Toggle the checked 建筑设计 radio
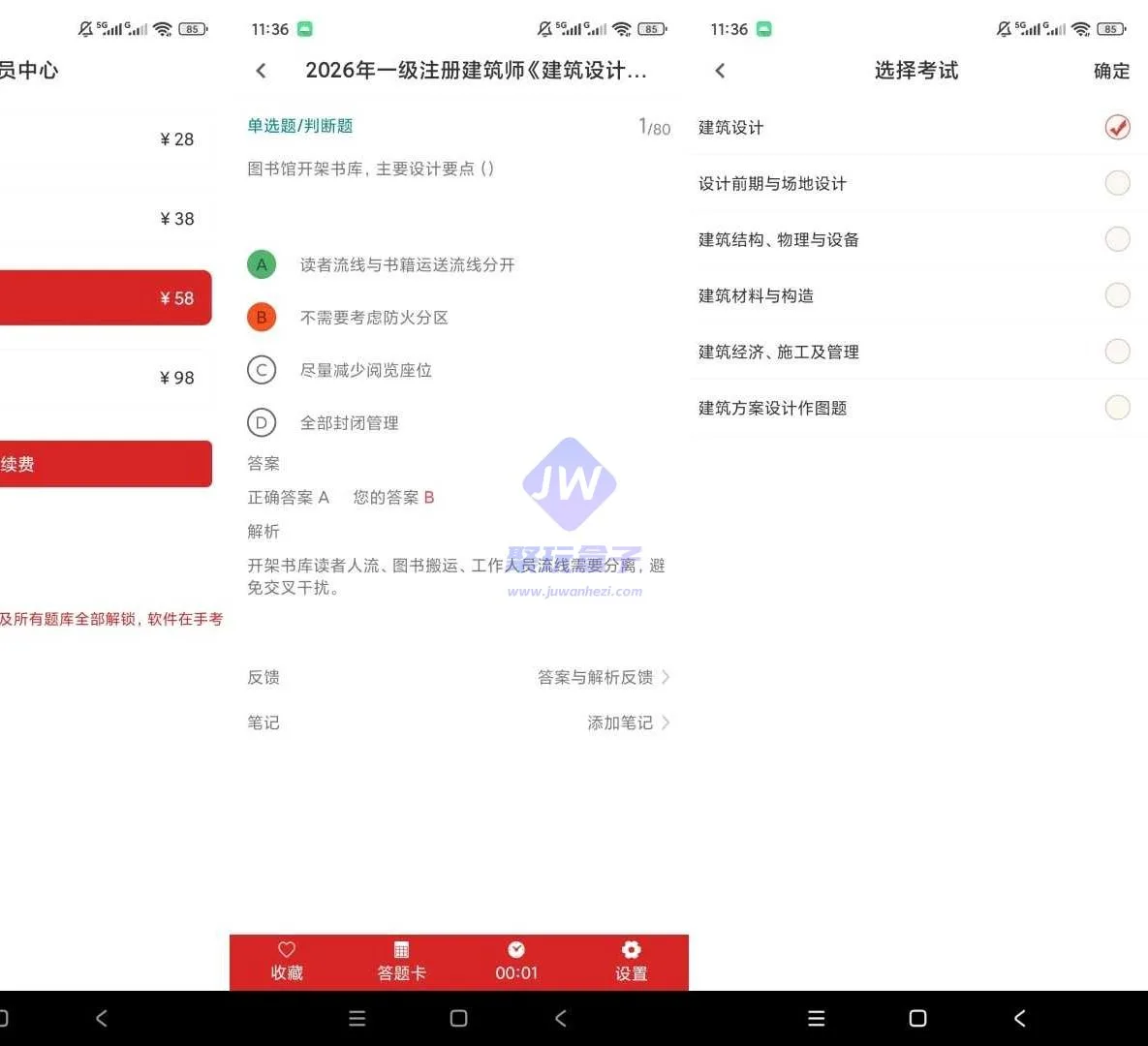This screenshot has width=1148, height=1046. click(x=1117, y=127)
